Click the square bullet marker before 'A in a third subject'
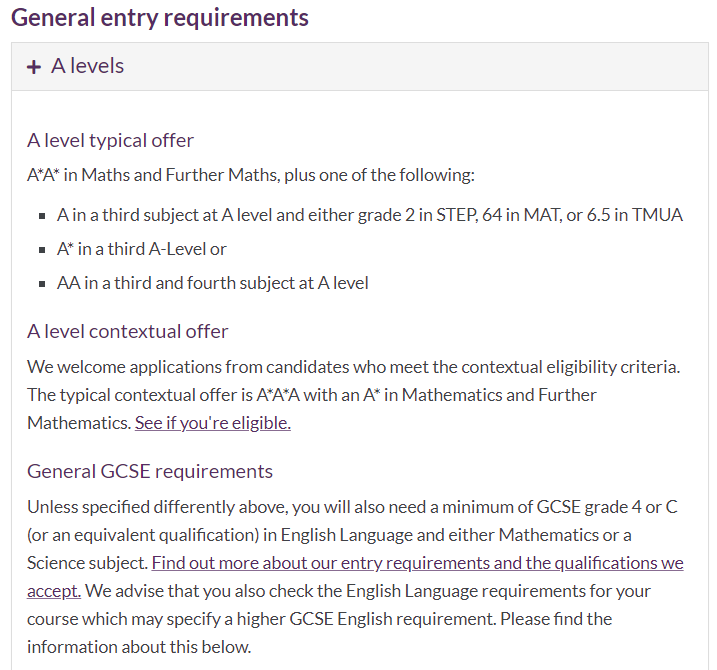Viewport: 717px width, 670px height. [x=42, y=216]
